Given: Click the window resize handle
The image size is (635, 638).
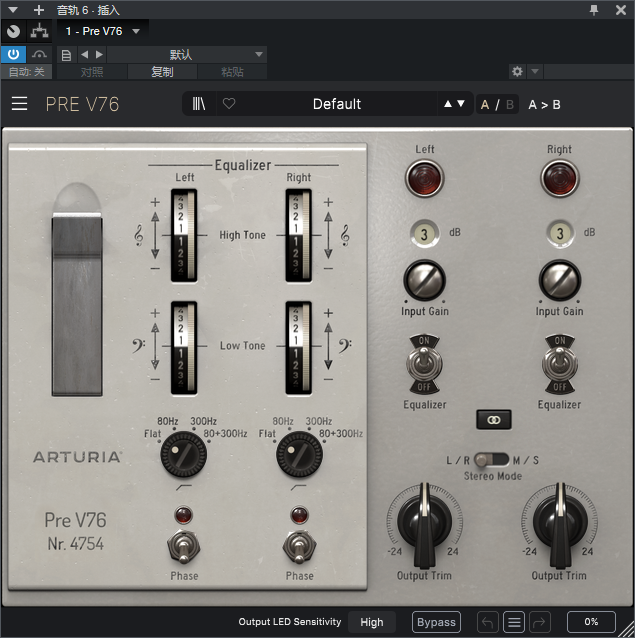Looking at the screenshot, I should (x=627, y=630).
